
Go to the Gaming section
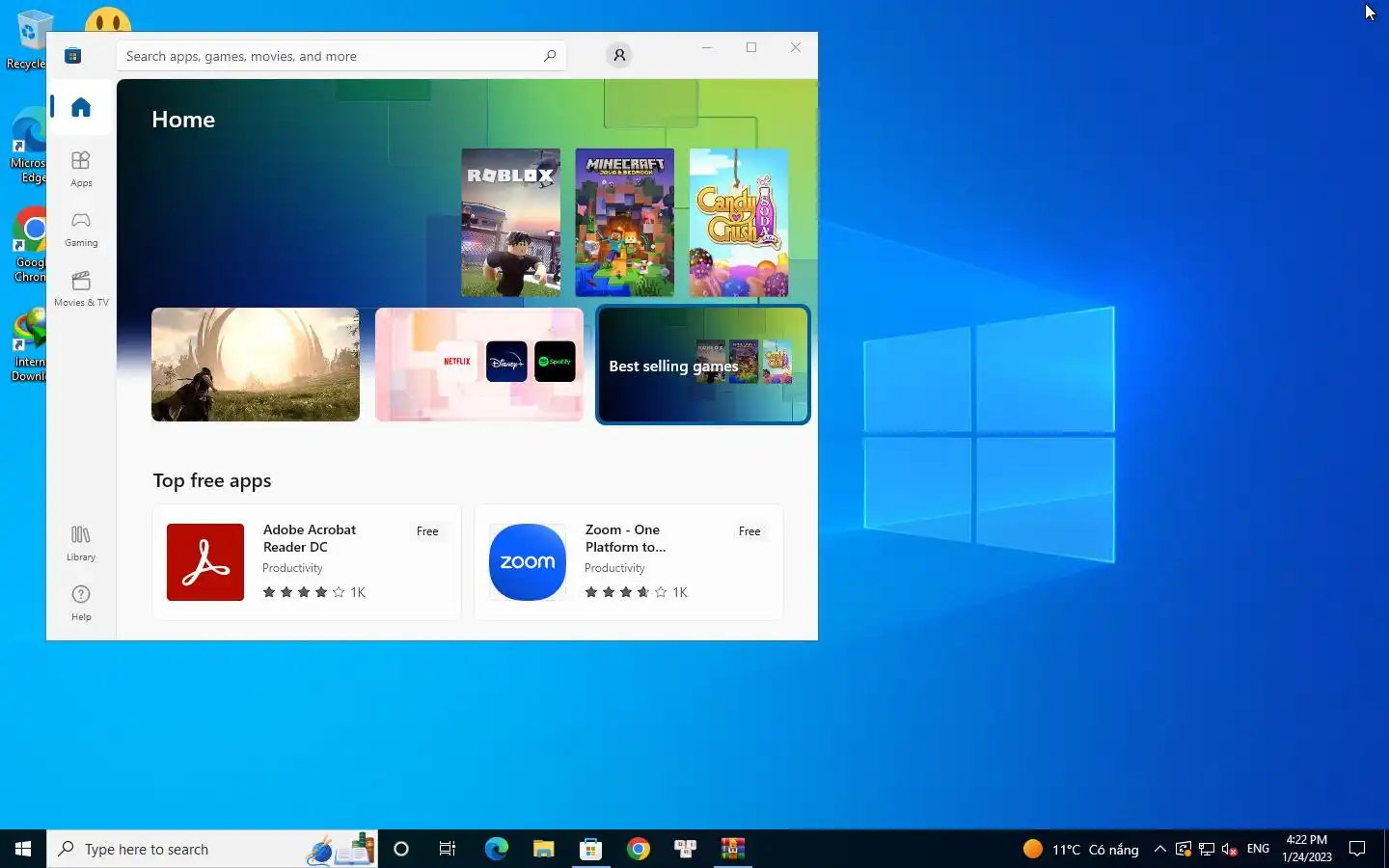click(x=81, y=230)
